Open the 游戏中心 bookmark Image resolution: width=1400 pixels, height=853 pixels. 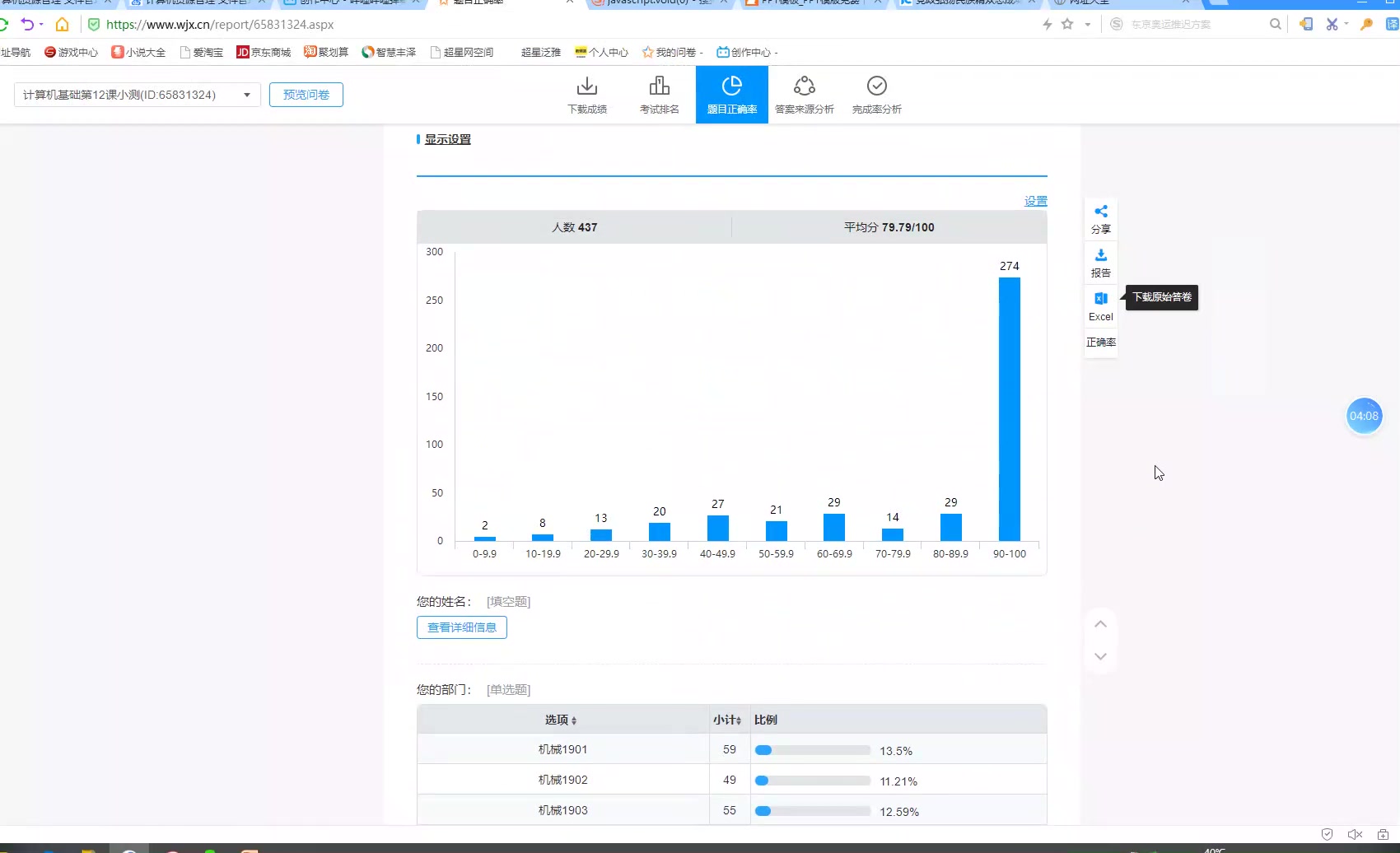tap(71, 52)
